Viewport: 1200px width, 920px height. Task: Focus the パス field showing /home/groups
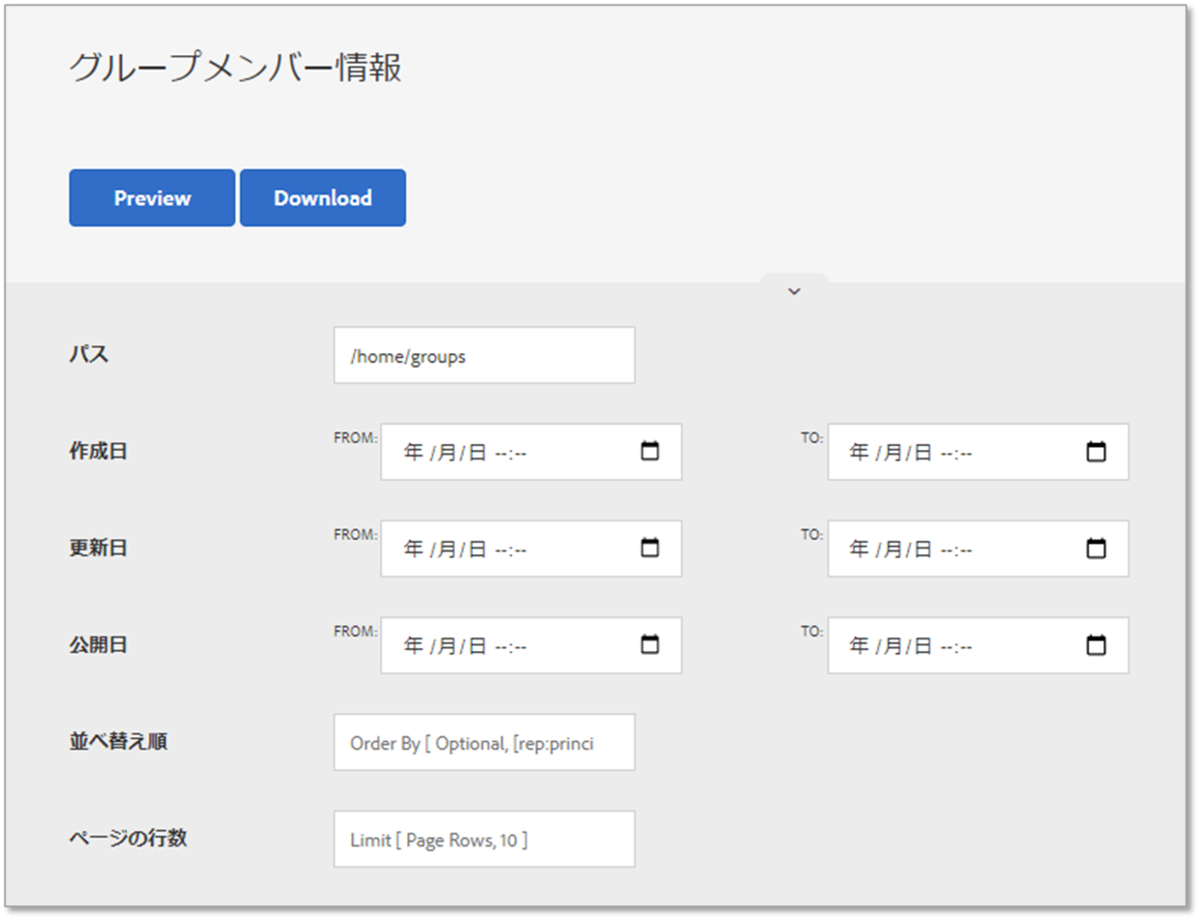pyautogui.click(x=484, y=355)
